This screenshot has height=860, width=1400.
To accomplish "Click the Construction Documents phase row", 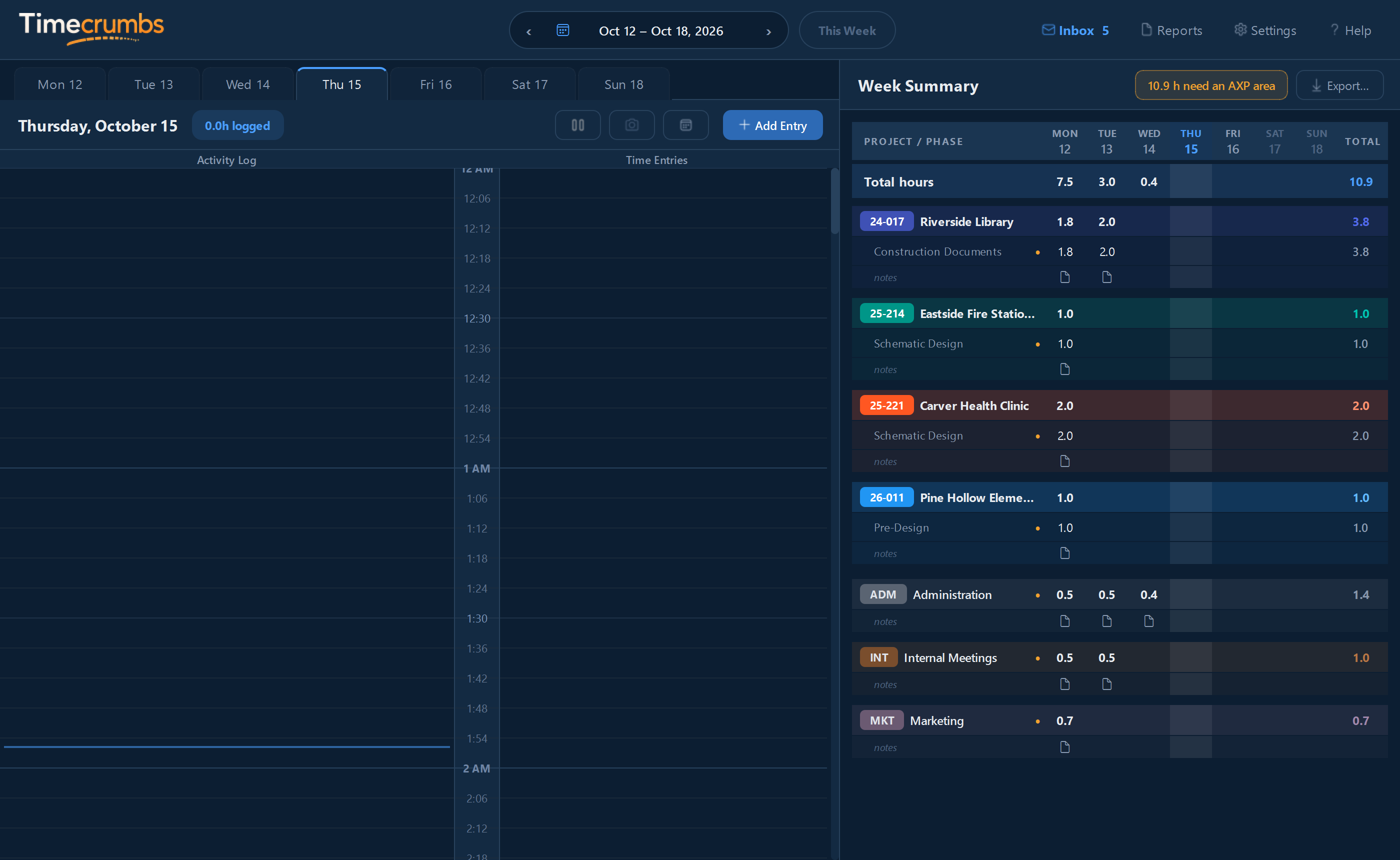I will 1119,251.
